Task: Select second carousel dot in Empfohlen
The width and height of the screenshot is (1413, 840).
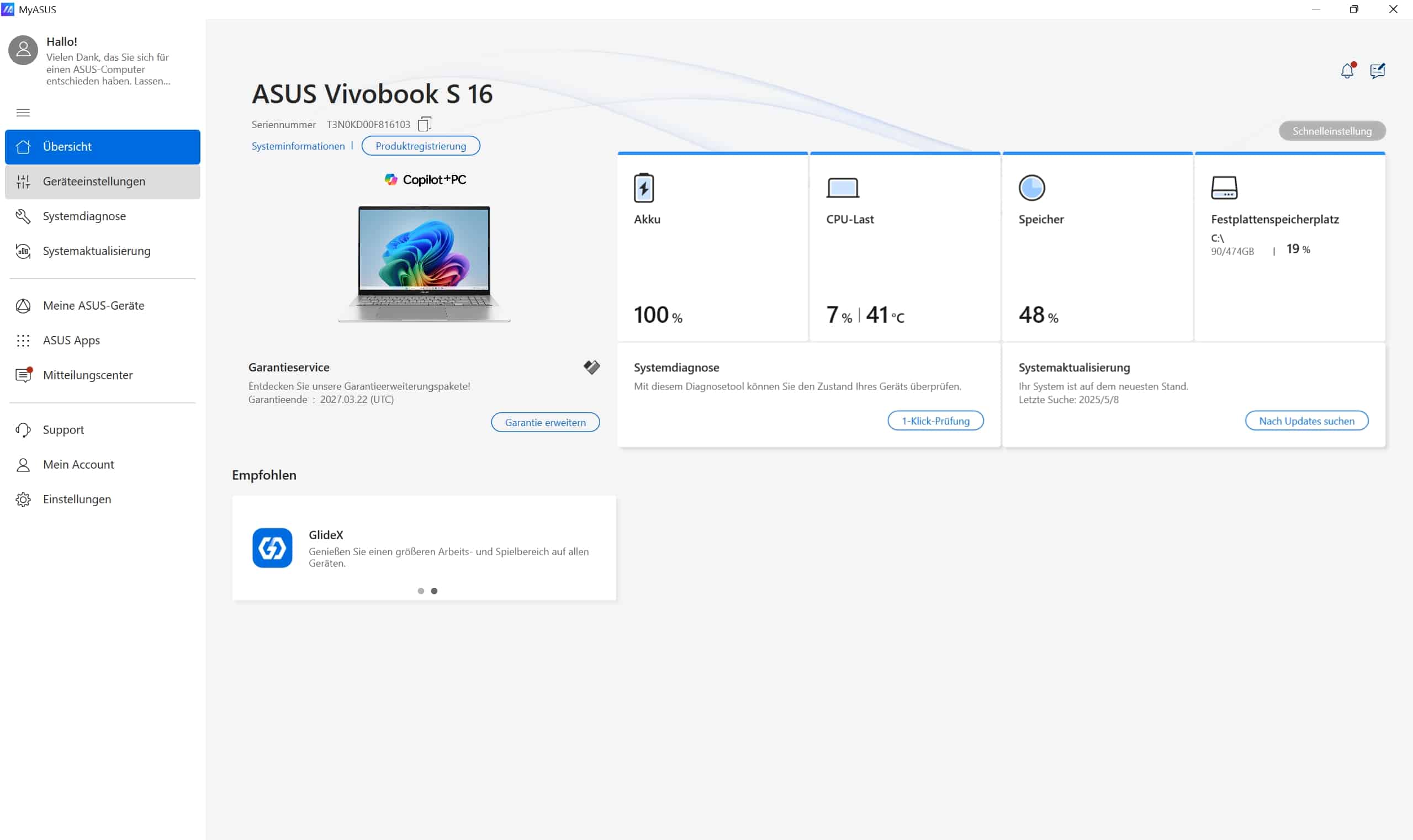Action: click(435, 591)
